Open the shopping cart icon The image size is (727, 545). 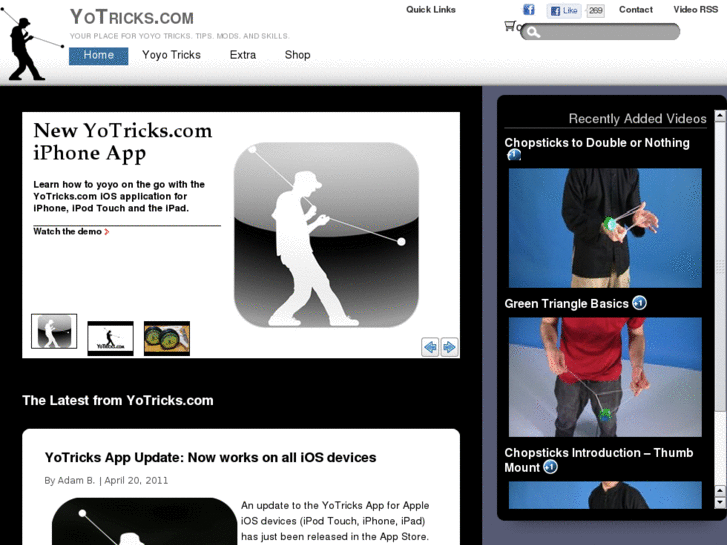coord(510,26)
